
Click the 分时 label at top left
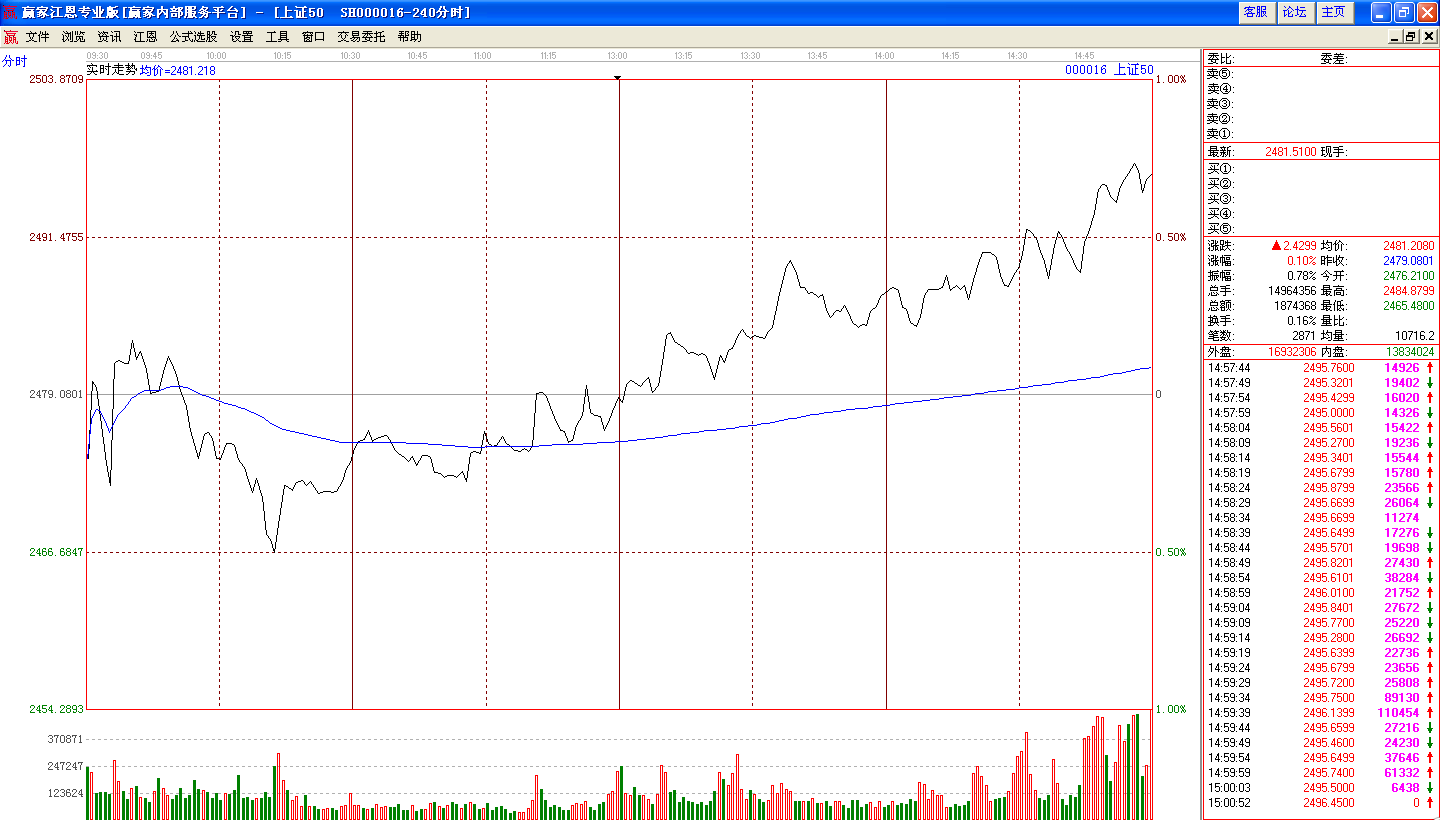coord(14,61)
